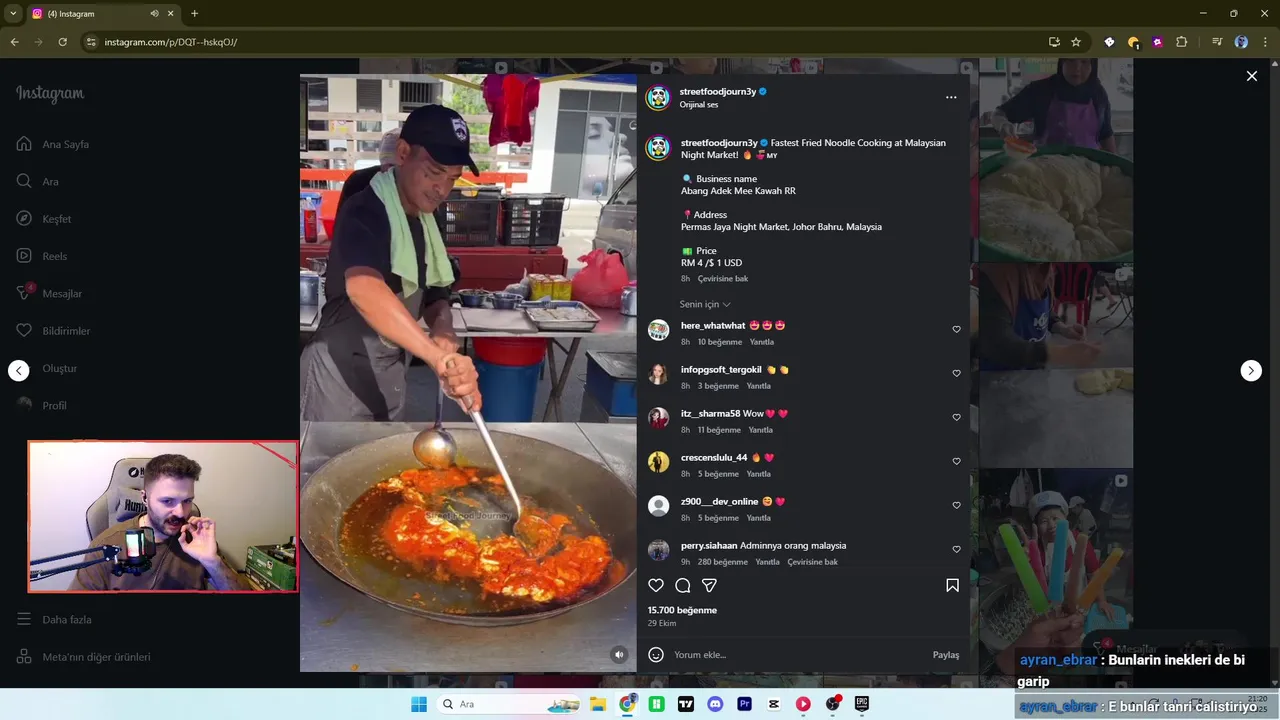
Task: Click the comment bubble icon under post
Action: pos(683,586)
